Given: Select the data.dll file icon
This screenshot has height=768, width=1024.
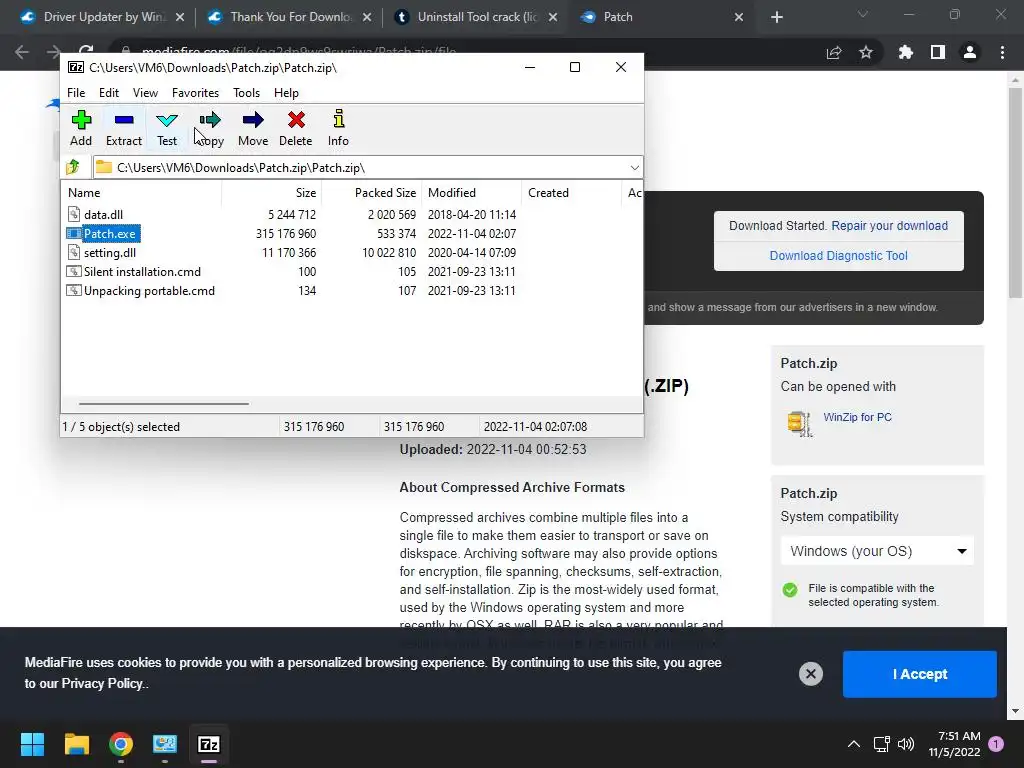Looking at the screenshot, I should (x=74, y=214).
